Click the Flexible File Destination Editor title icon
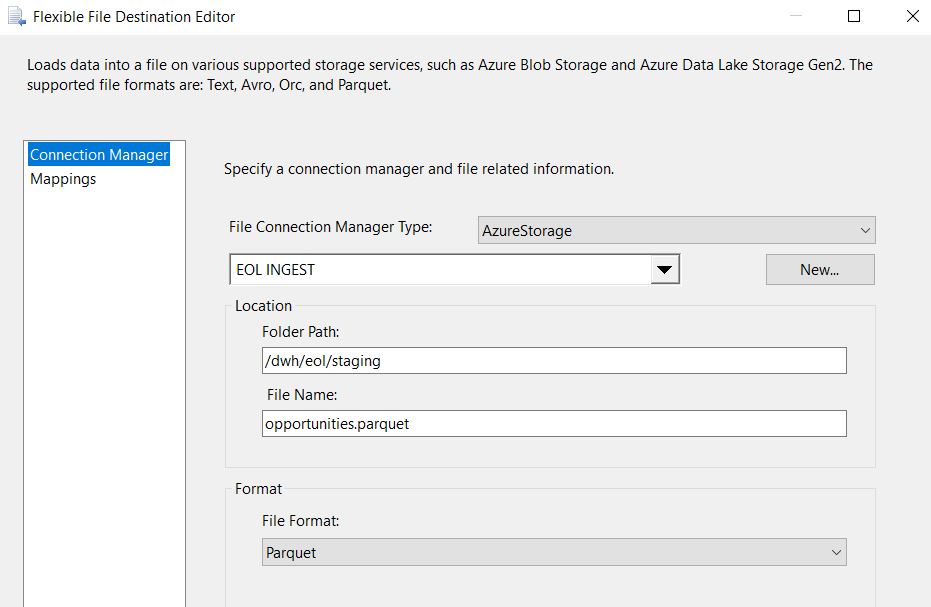 (17, 17)
